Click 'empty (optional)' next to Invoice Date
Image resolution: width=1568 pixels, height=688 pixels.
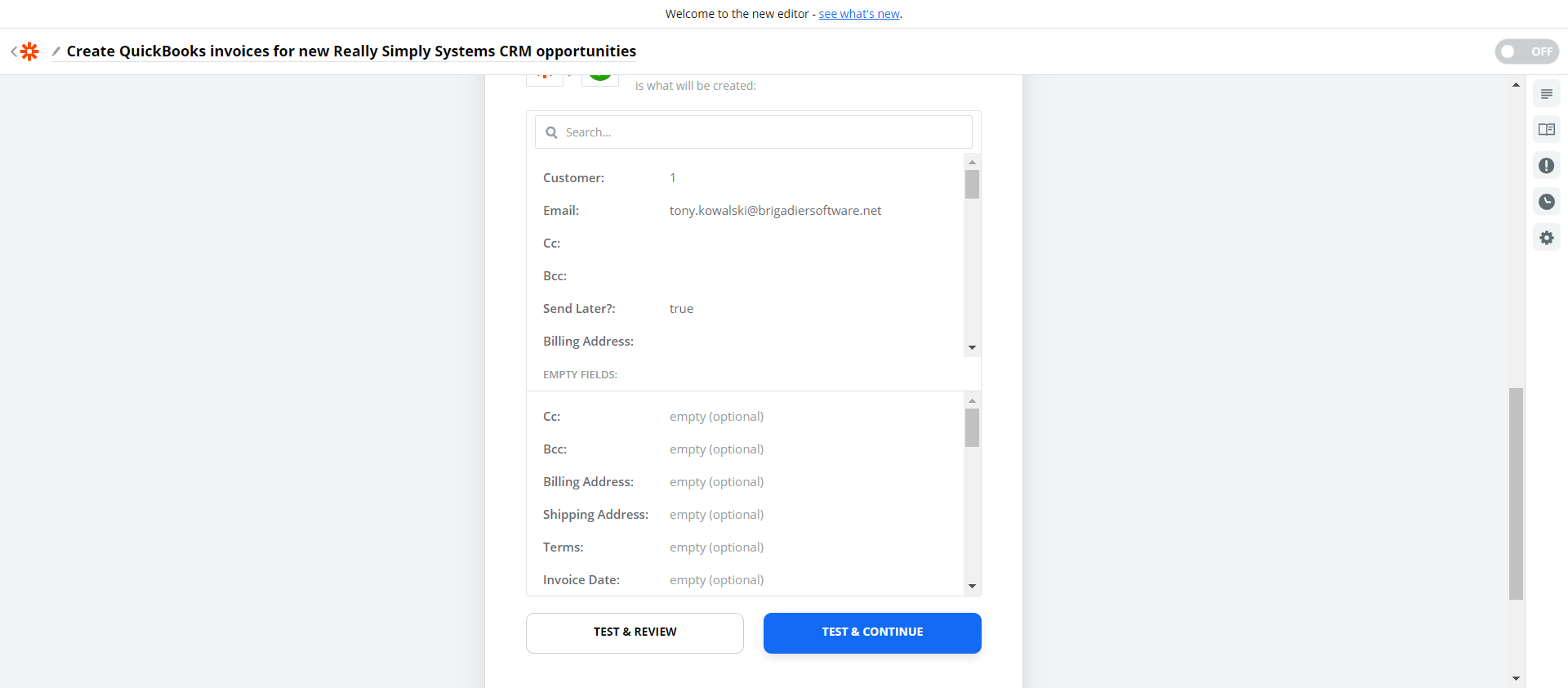coord(716,580)
